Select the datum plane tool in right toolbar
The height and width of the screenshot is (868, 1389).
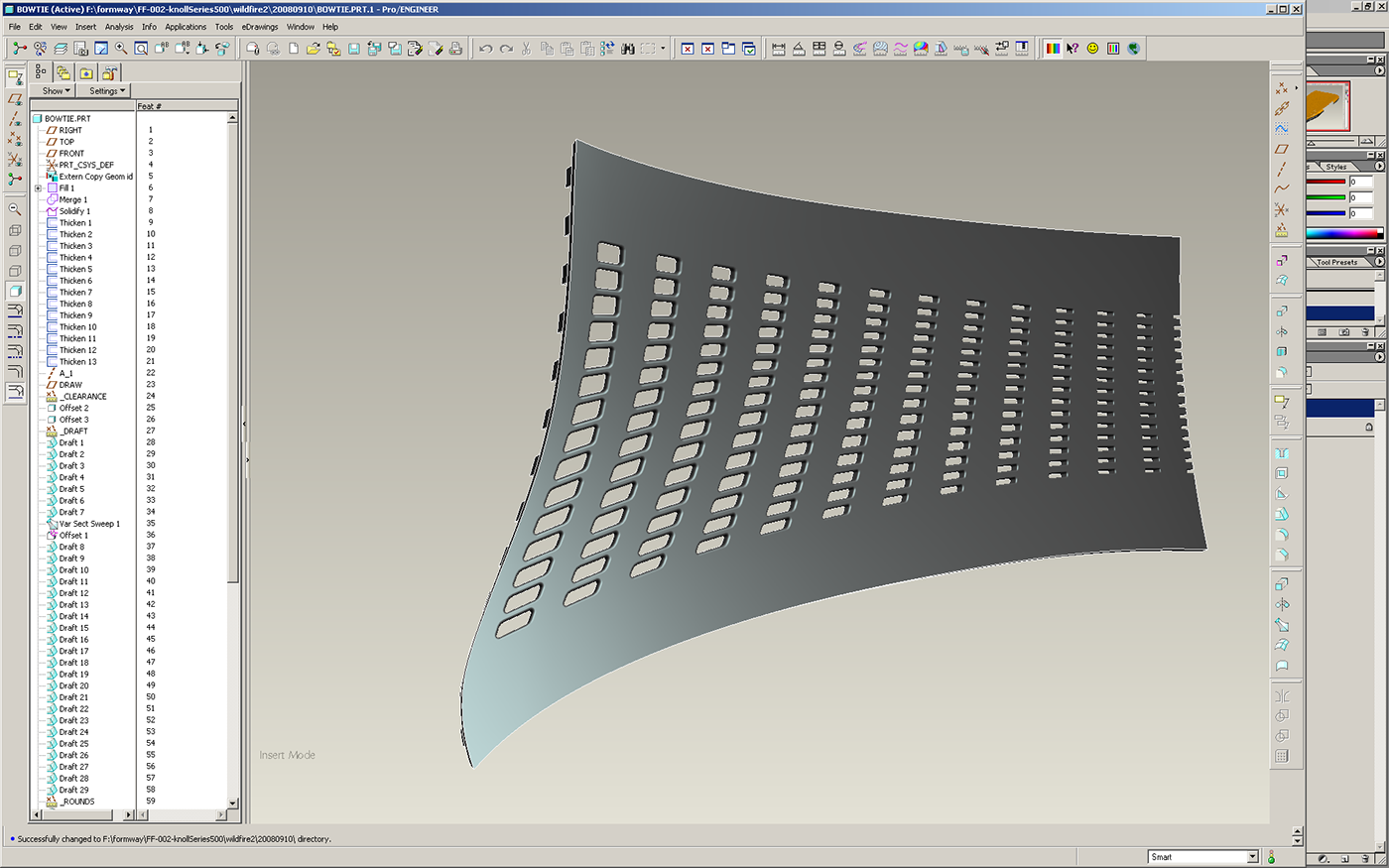[1282, 149]
